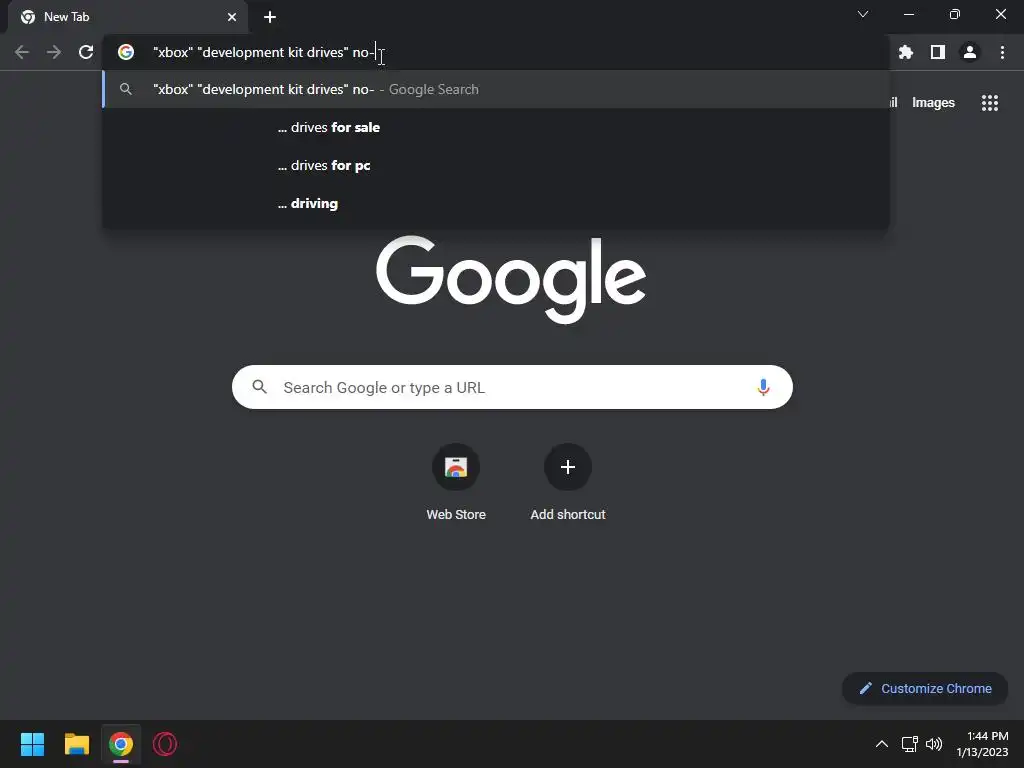The image size is (1024, 768).
Task: Click the Customize Chrome button
Action: (x=925, y=688)
